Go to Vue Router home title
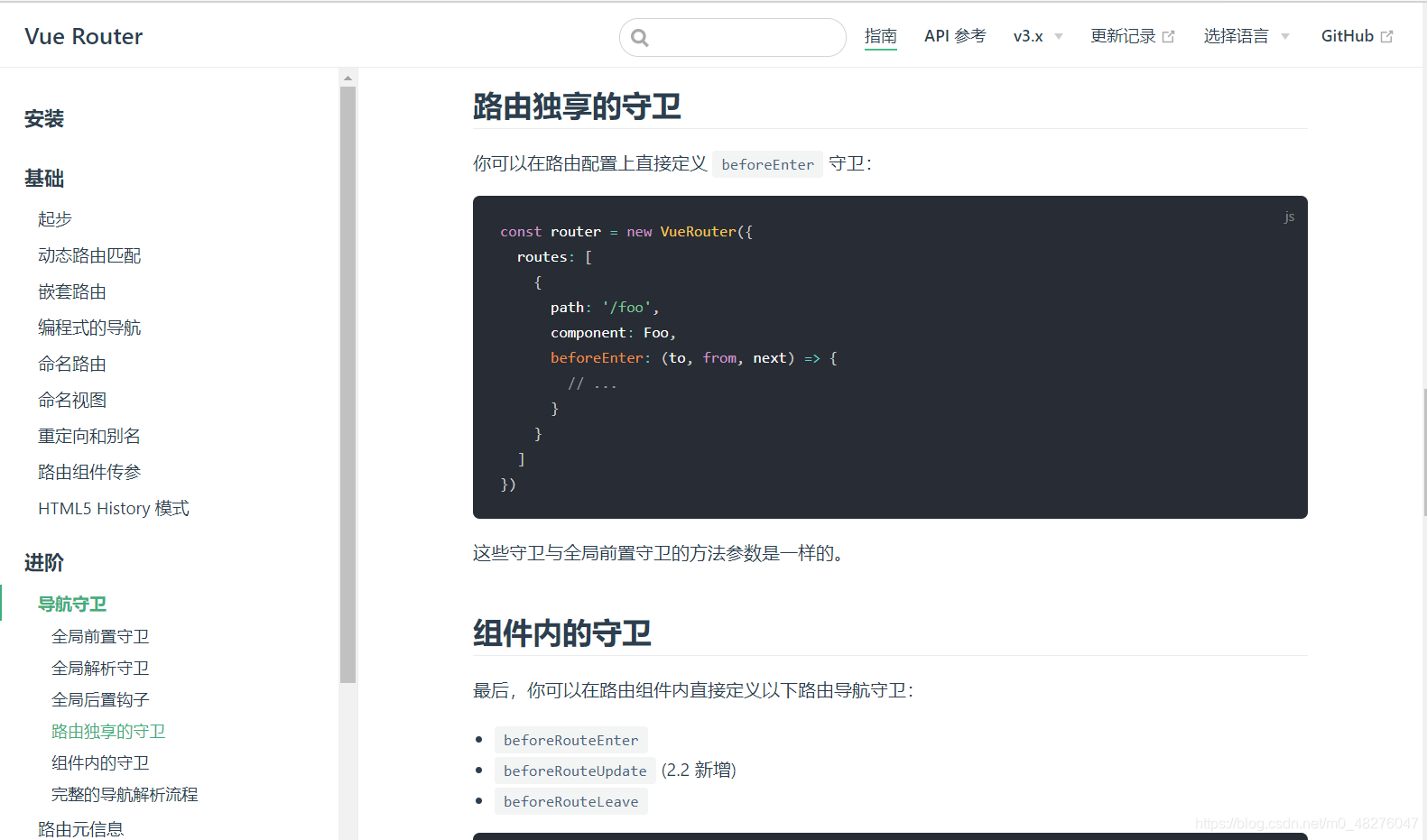Screen dimensions: 1427x840 [x=84, y=36]
